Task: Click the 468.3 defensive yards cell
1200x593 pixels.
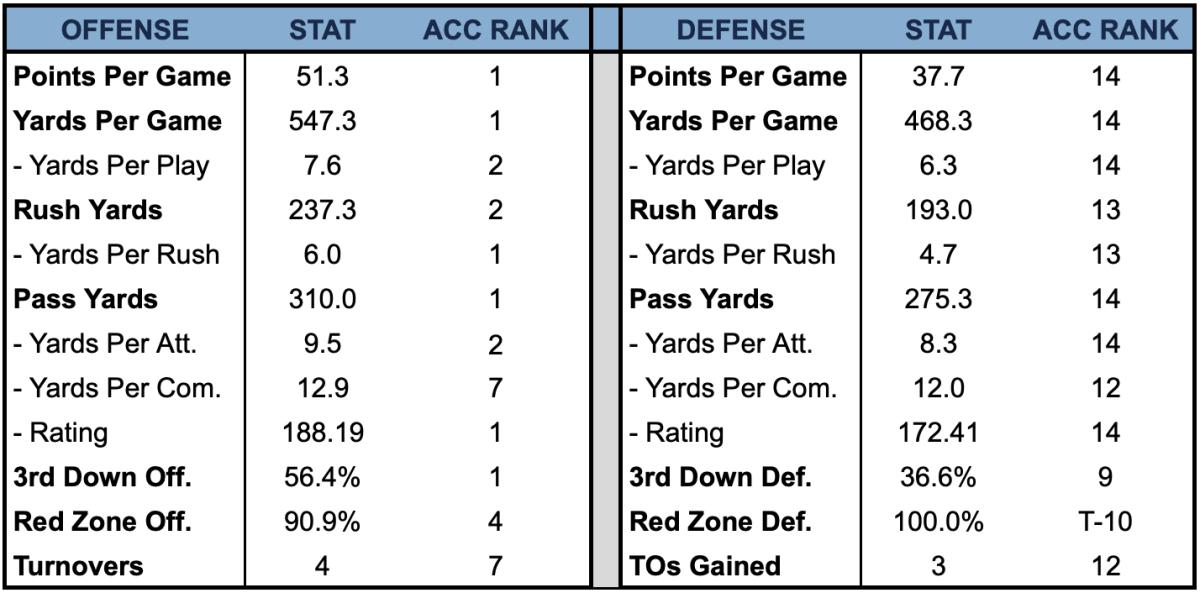Action: 937,122
